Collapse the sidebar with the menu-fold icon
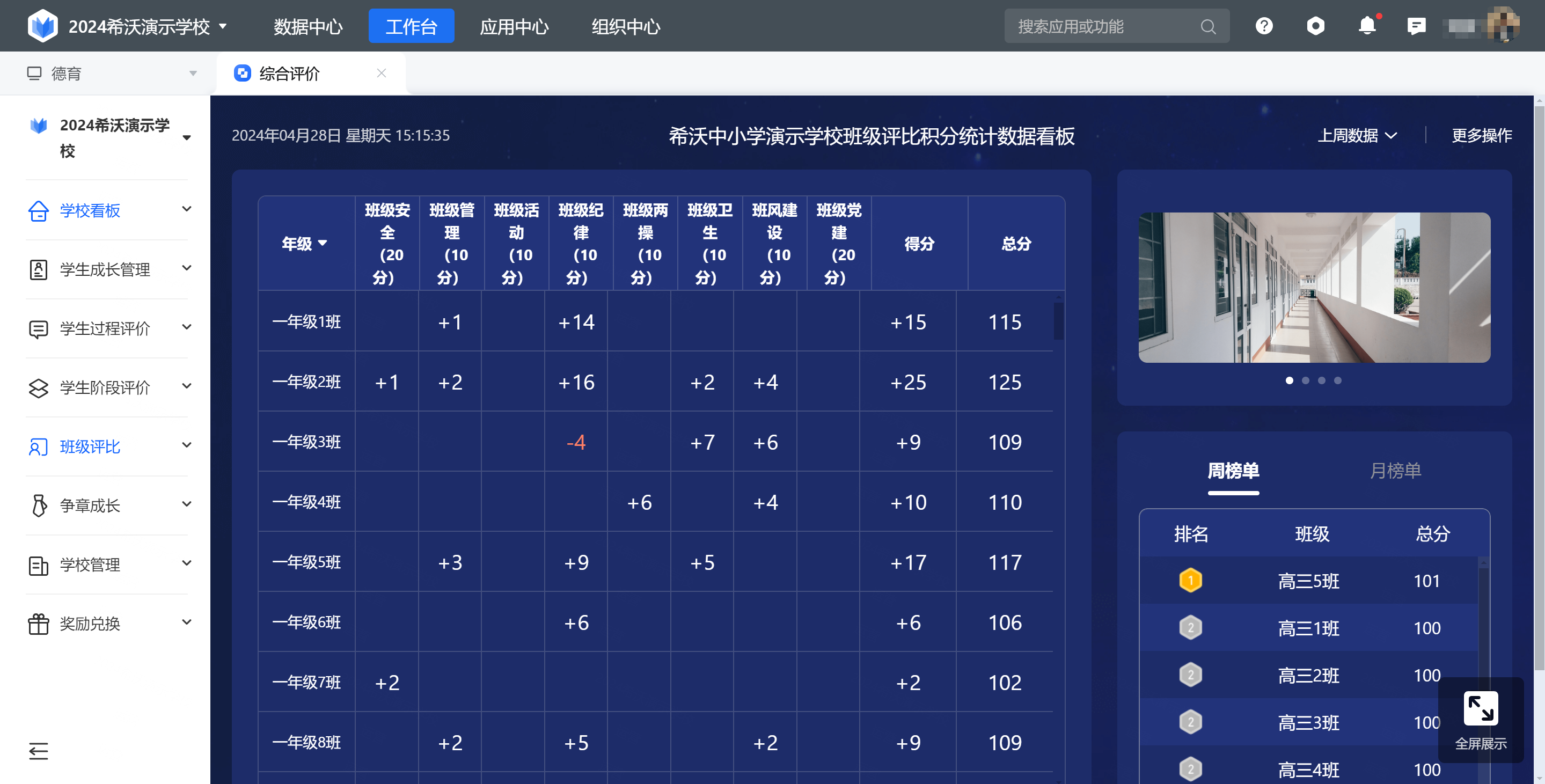 [x=39, y=751]
